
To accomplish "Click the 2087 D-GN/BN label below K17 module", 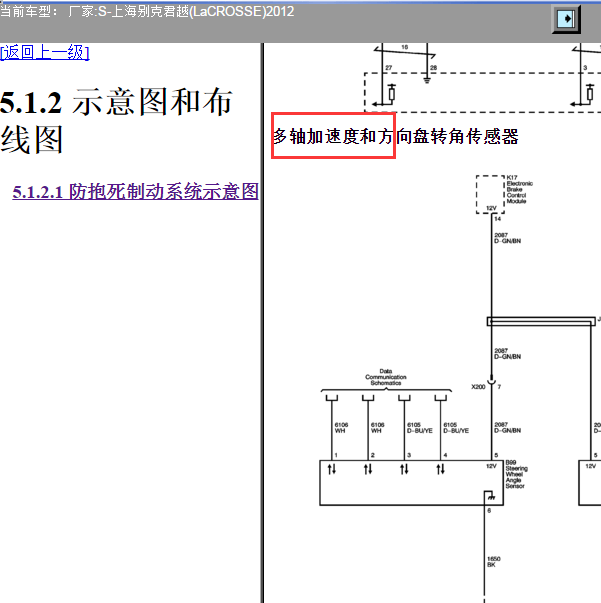I will (508, 238).
